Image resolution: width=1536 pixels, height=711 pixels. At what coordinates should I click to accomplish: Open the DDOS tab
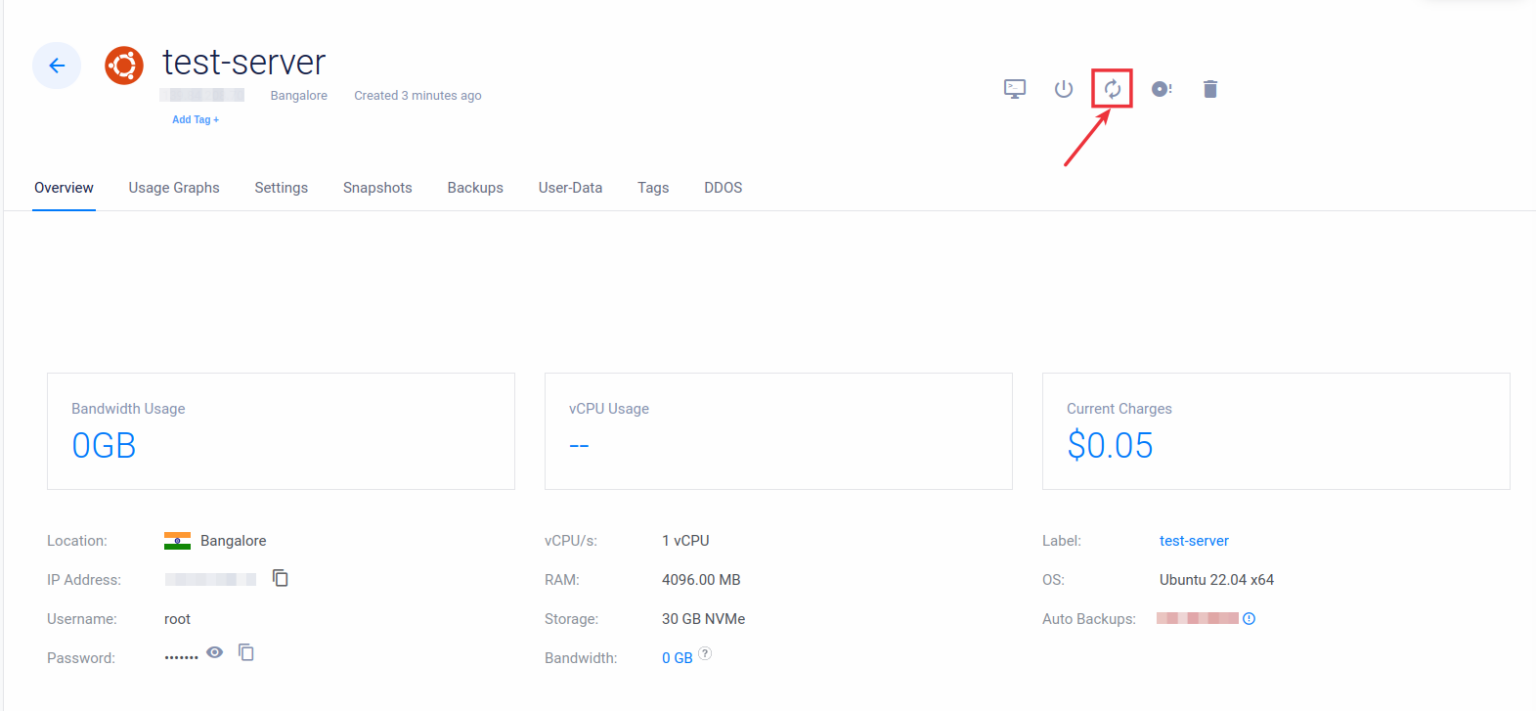pyautogui.click(x=722, y=187)
